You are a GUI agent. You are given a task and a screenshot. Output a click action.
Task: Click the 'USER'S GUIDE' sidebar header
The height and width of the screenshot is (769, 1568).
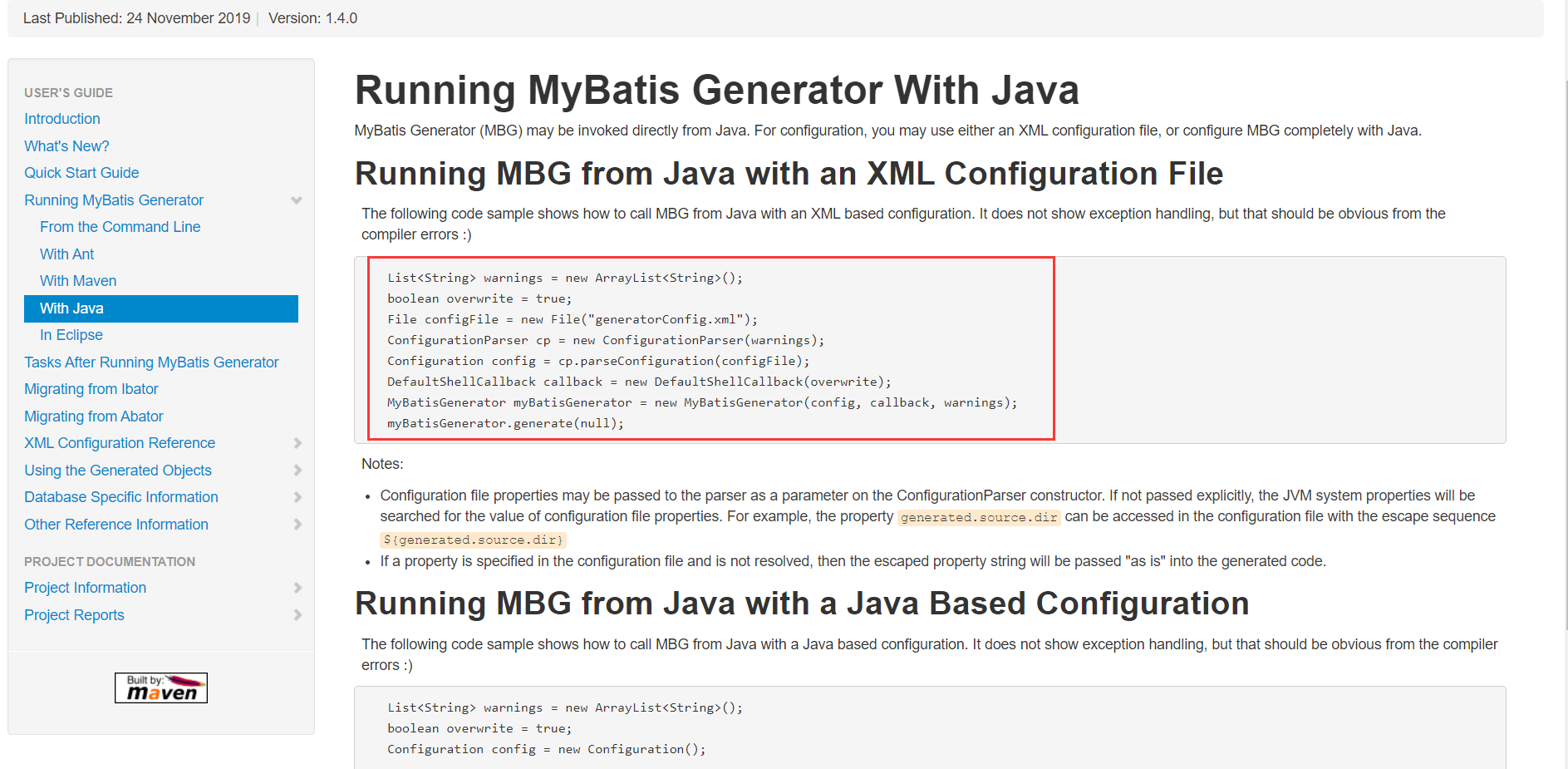click(x=68, y=93)
